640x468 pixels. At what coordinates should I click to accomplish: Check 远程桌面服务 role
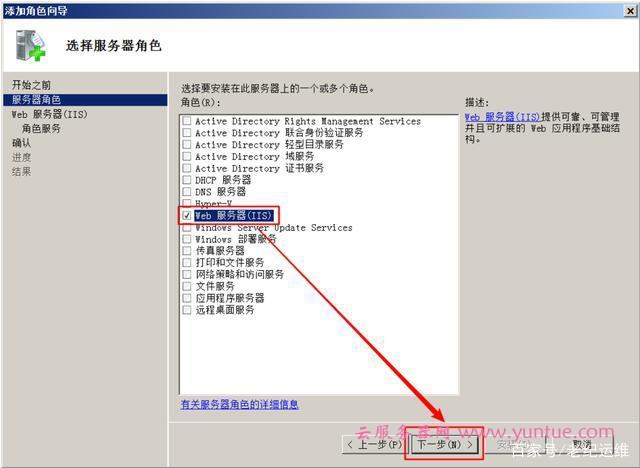click(x=187, y=310)
